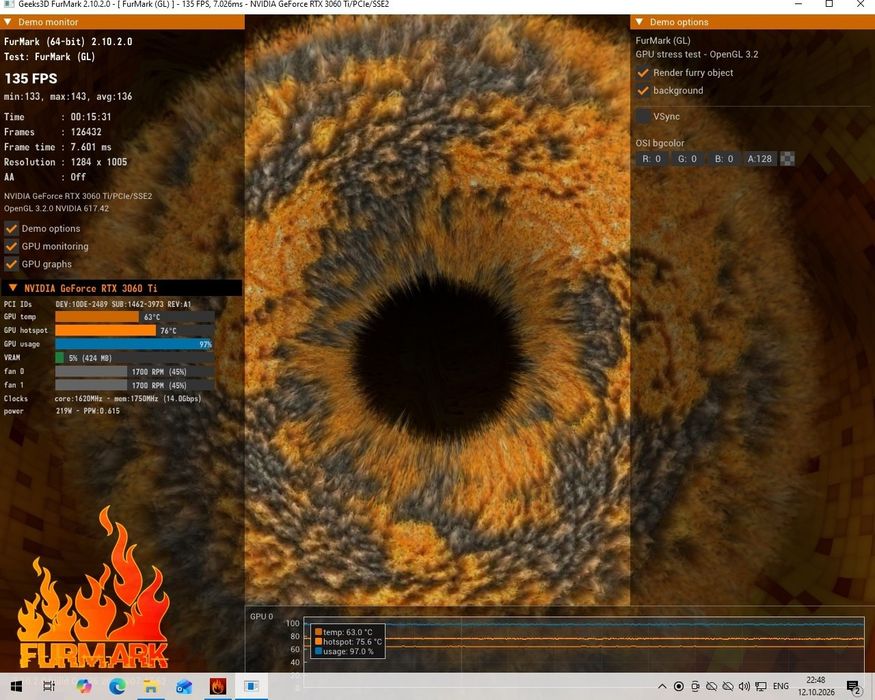
Task: Toggle the GPU monitoring checkbox
Action: 11,246
